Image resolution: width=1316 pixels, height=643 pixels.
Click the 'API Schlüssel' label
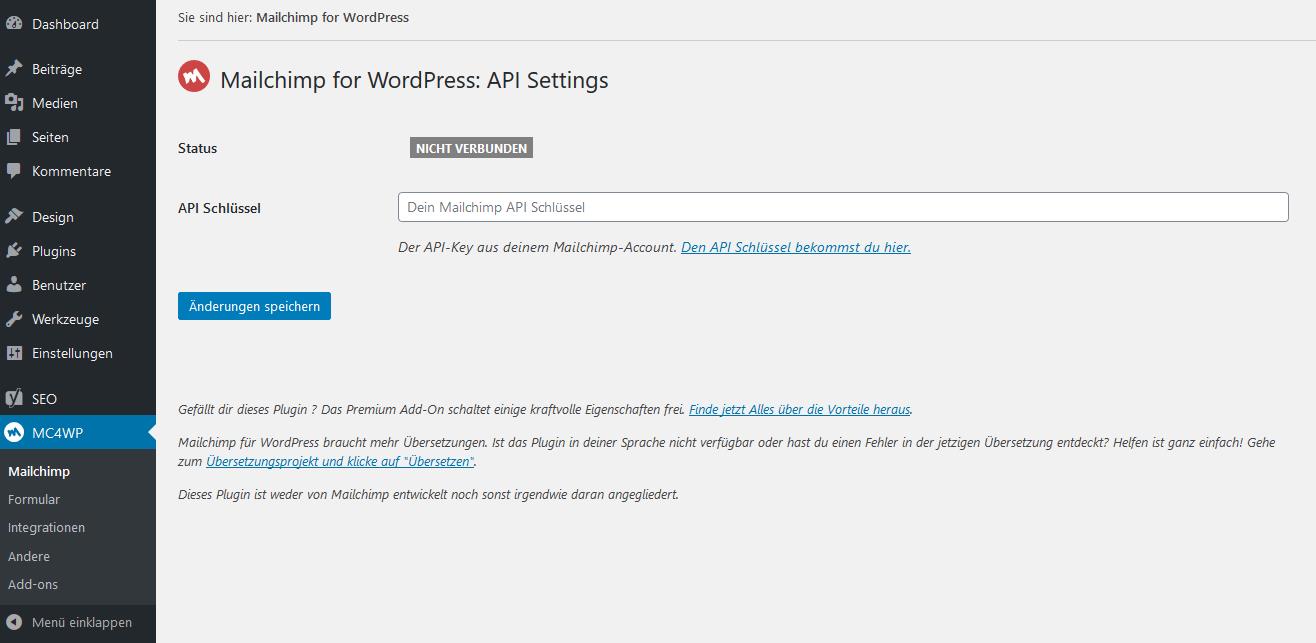pos(219,208)
